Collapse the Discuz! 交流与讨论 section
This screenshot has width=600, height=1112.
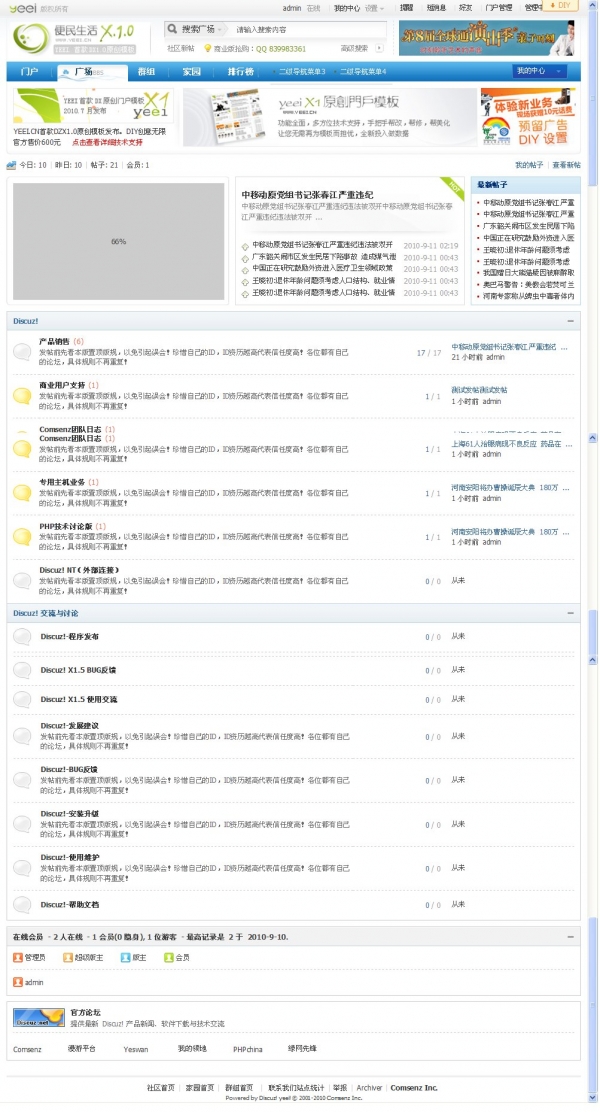pyautogui.click(x=570, y=613)
